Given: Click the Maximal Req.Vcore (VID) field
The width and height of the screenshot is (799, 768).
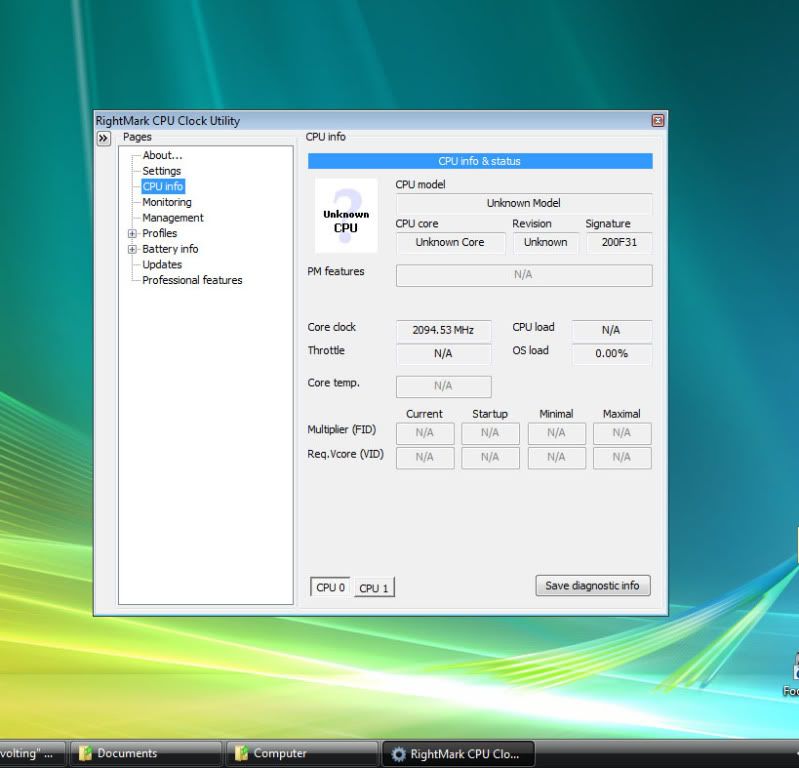Looking at the screenshot, I should tap(622, 458).
